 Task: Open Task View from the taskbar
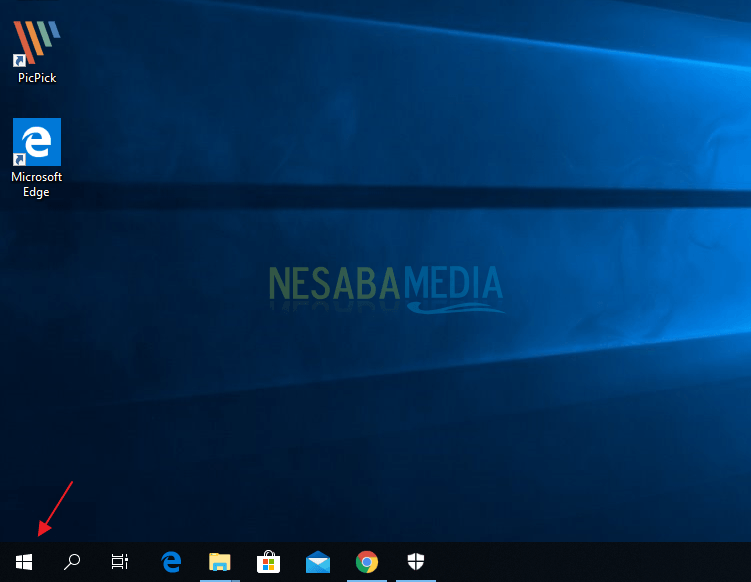click(120, 562)
